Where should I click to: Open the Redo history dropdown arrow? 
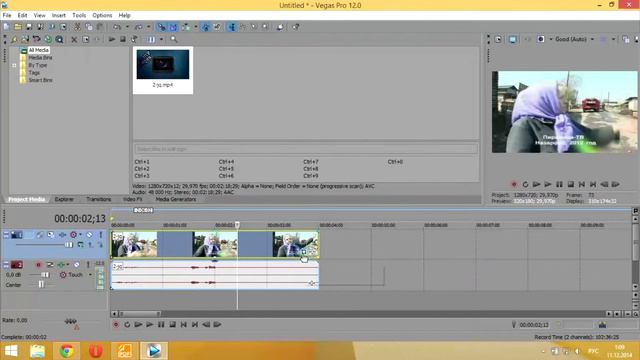click(x=149, y=27)
